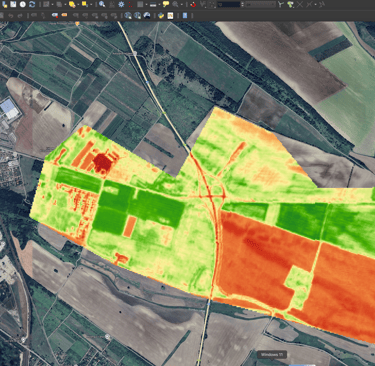Click the self-snapping icon at toolbar end
This screenshot has width=375, height=366.
[322, 4]
